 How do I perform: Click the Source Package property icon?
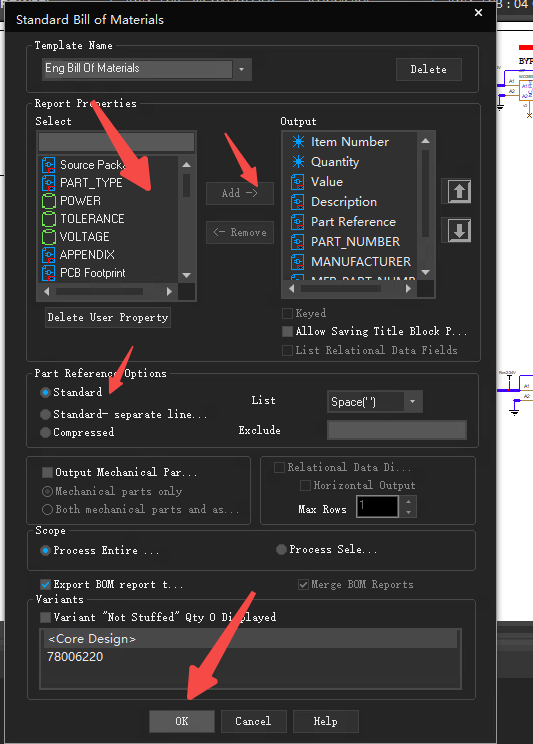point(48,165)
